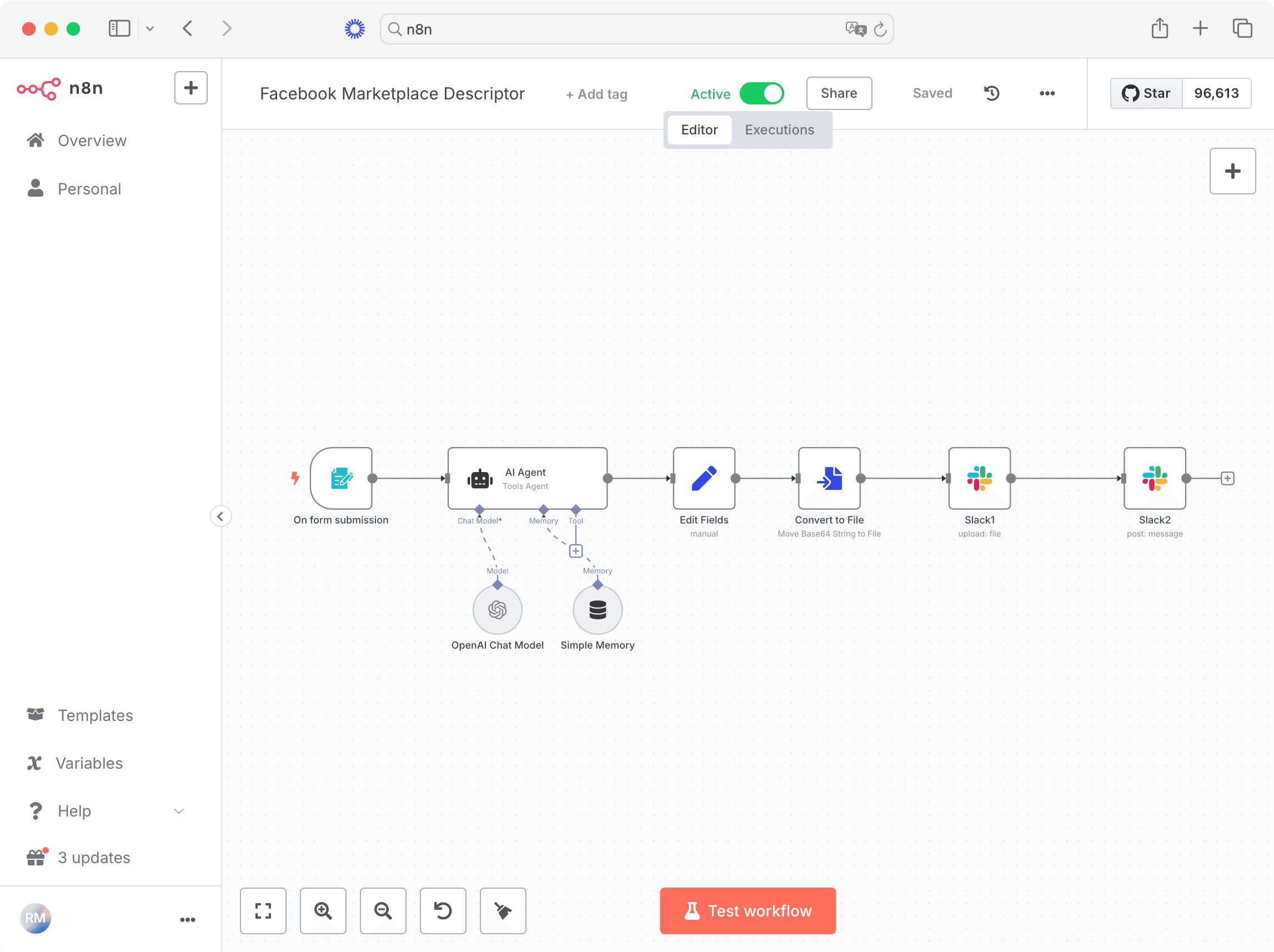Select the OpenAI Chat Model node
This screenshot has height=952, width=1274.
tap(497, 609)
